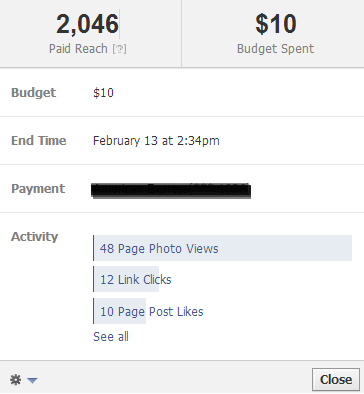Select the 48 Page Photo Views bar

(222, 248)
